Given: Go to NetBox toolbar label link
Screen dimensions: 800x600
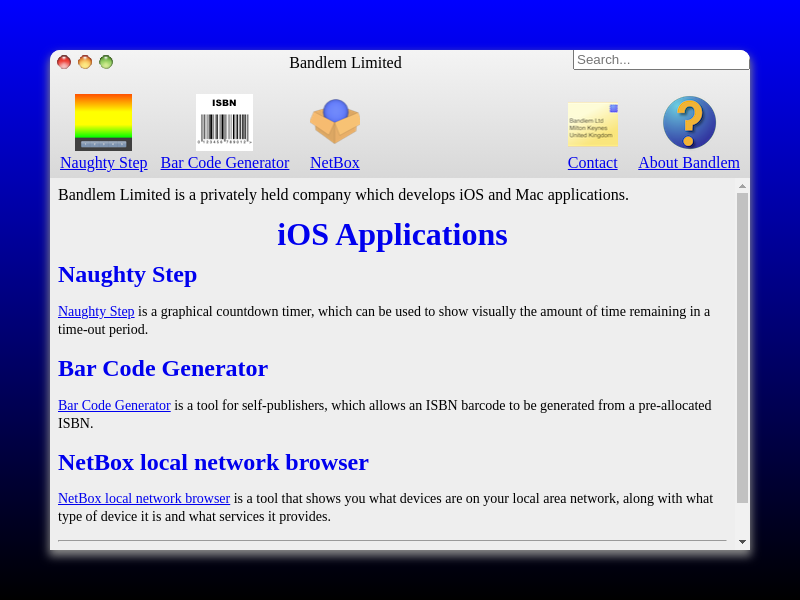Looking at the screenshot, I should coord(334,163).
